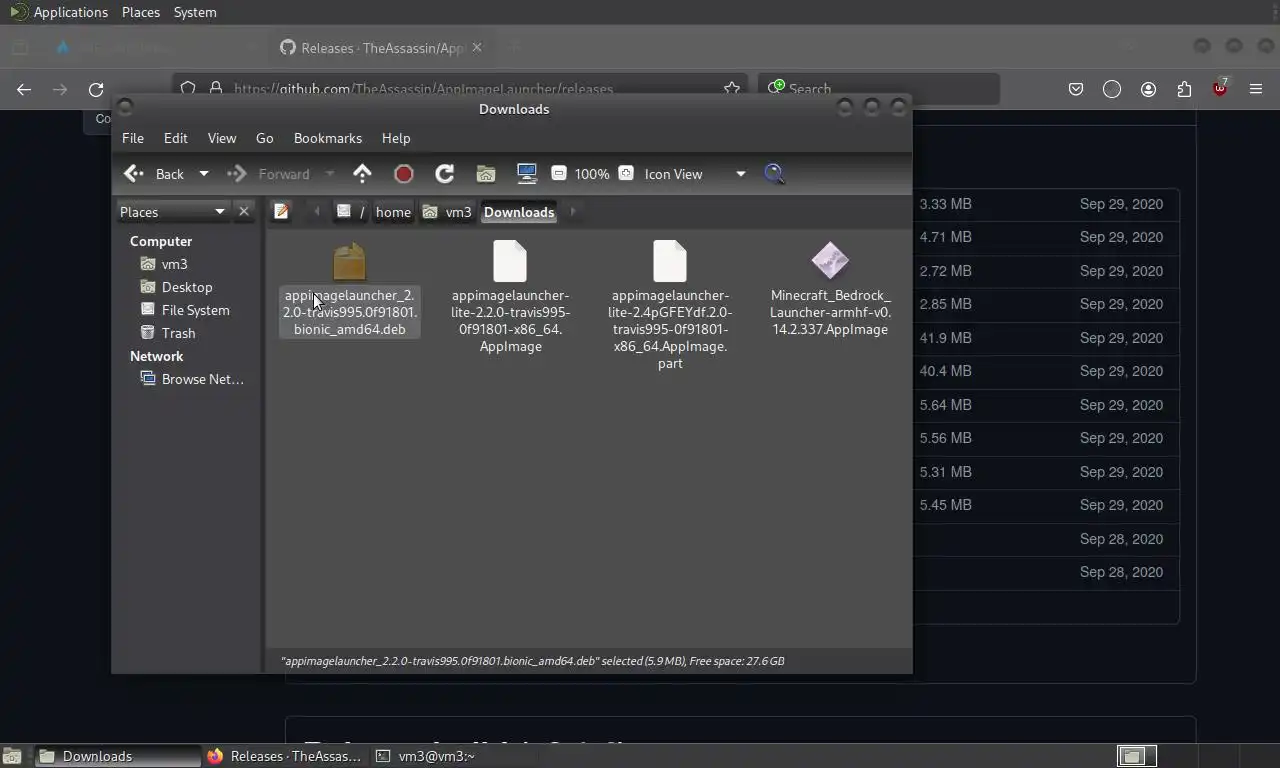Switch to Downloads window in taskbar

118,756
